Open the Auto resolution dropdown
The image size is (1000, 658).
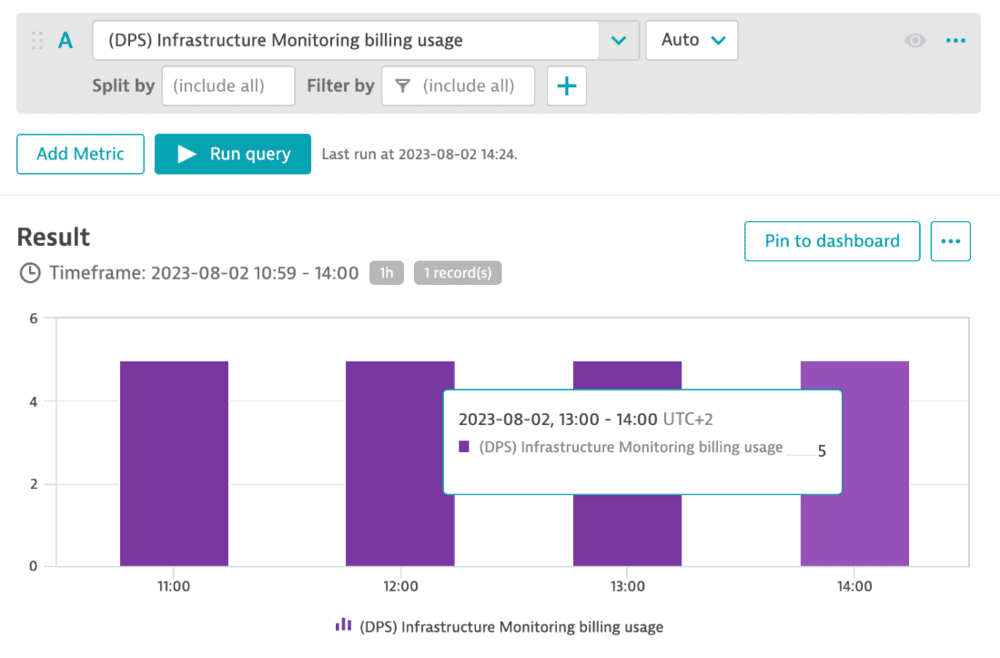pos(691,40)
